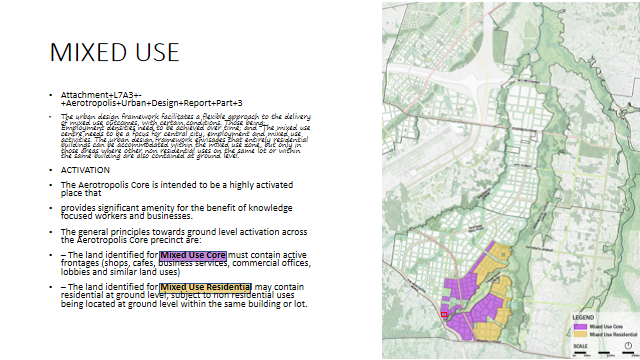Click the SCALE label in the legend
640x360 pixels.
(580, 346)
